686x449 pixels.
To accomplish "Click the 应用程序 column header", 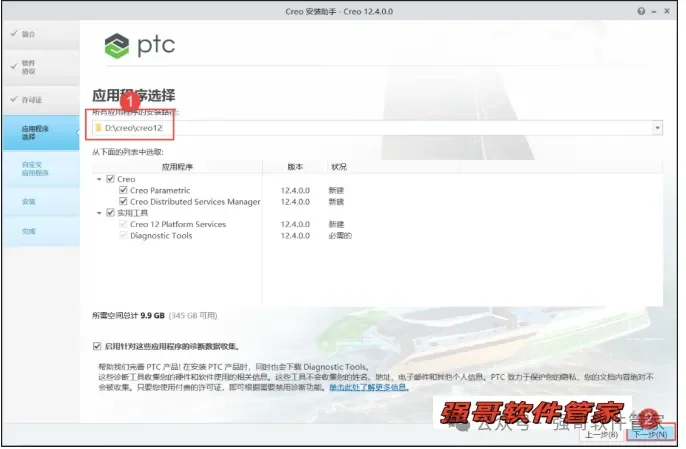I will 177,167.
